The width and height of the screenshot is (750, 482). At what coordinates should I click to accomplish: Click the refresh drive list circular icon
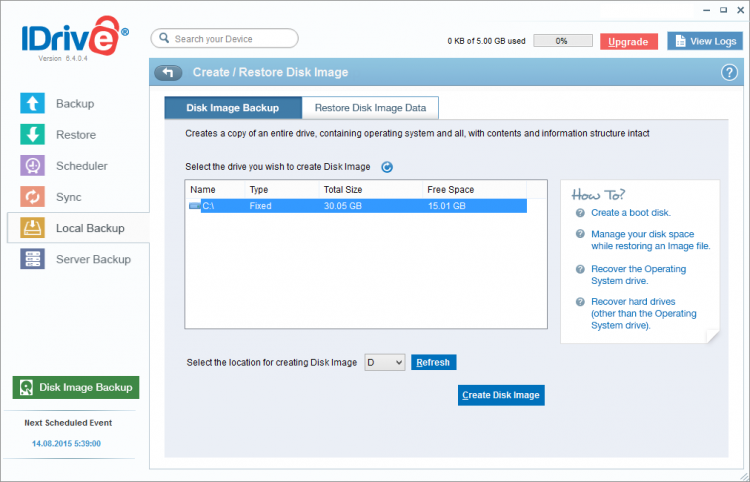point(387,167)
